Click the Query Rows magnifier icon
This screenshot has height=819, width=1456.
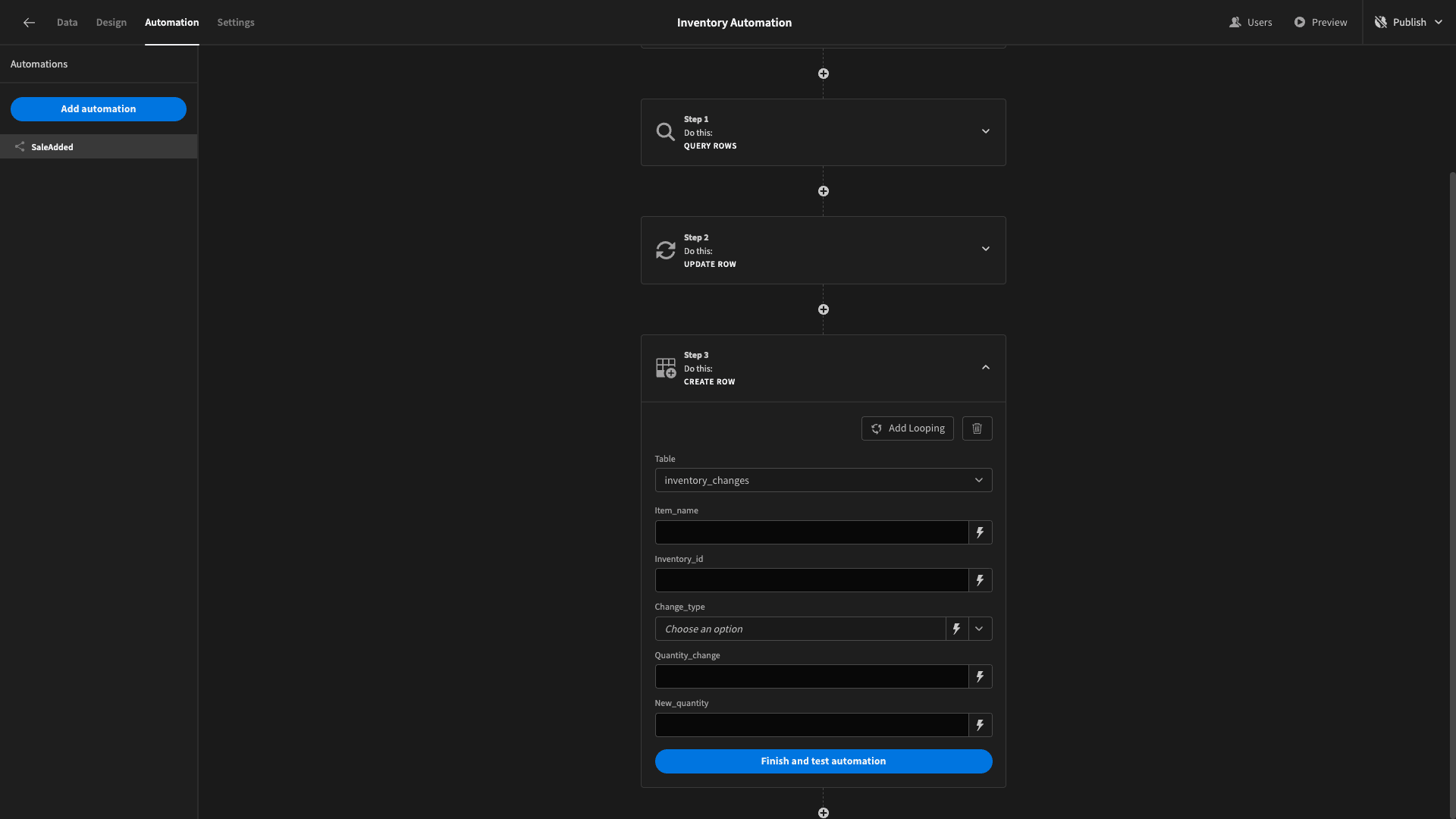[666, 132]
